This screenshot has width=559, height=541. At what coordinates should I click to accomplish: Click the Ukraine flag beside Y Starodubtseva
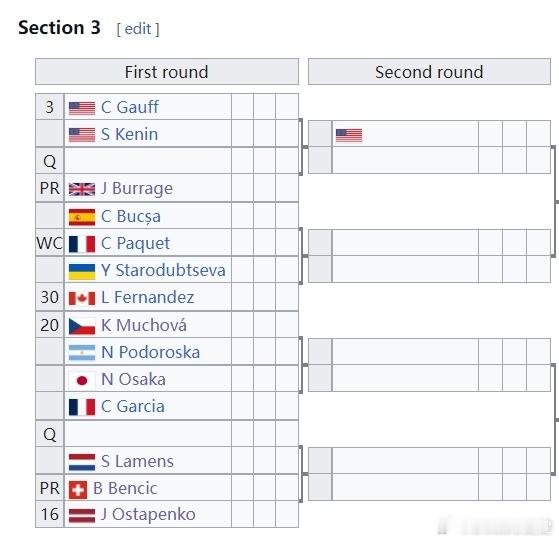(82, 271)
